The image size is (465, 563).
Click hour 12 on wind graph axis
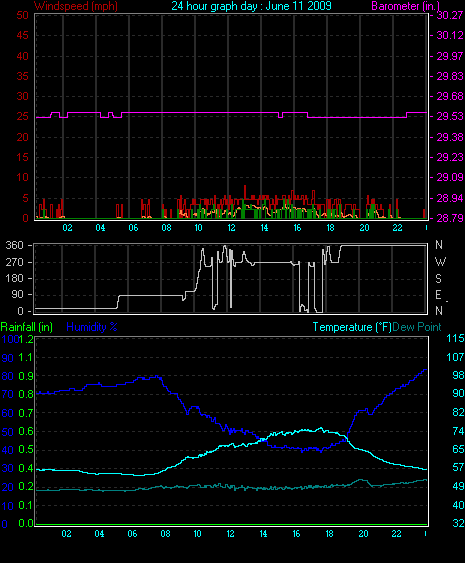click(x=231, y=228)
